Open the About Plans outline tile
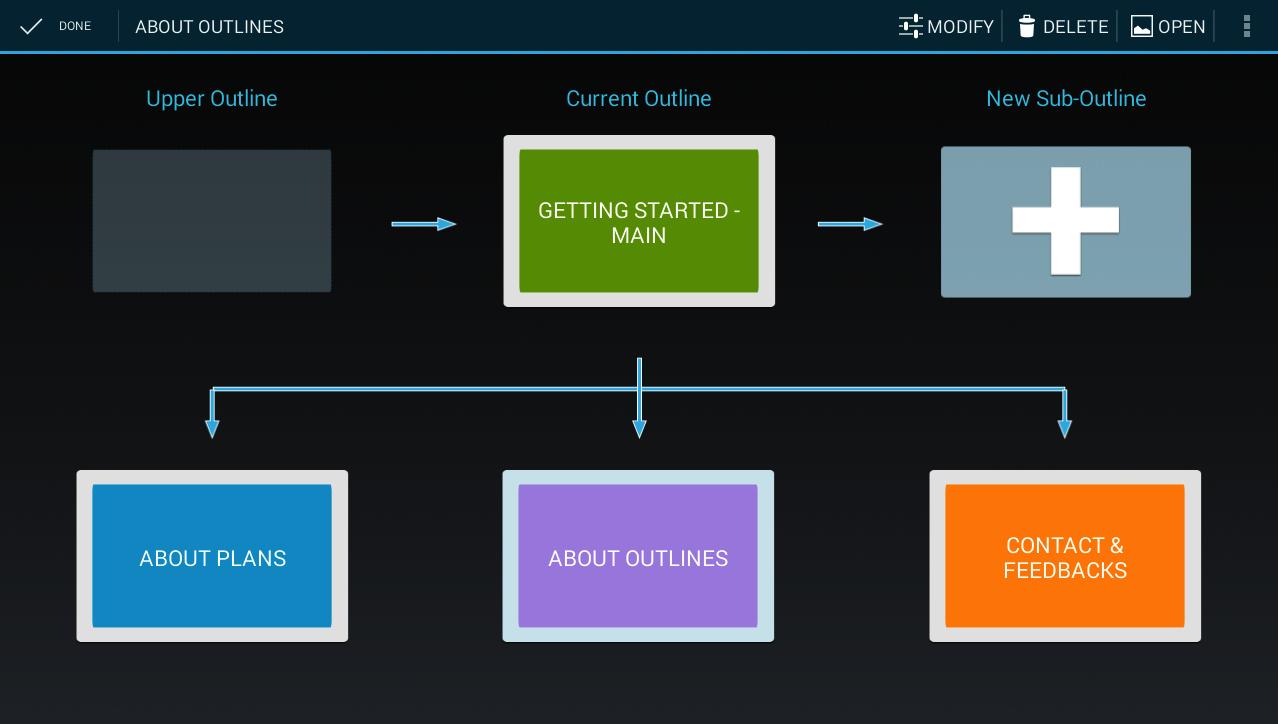Image resolution: width=1278 pixels, height=724 pixels. click(x=212, y=556)
